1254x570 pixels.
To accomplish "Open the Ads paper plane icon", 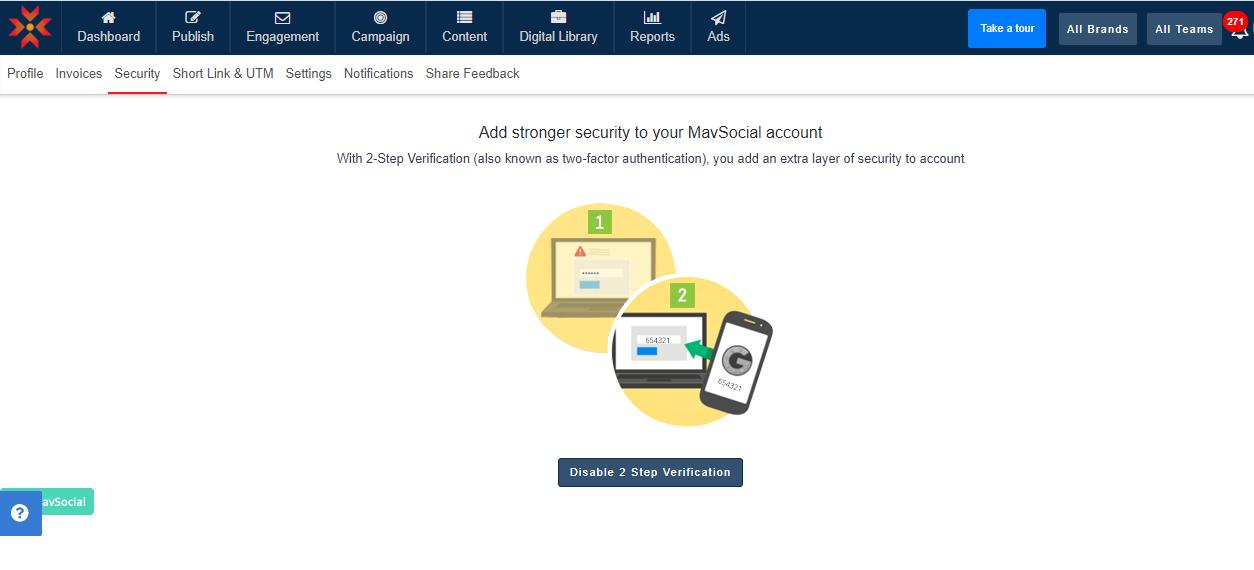I will [x=718, y=17].
